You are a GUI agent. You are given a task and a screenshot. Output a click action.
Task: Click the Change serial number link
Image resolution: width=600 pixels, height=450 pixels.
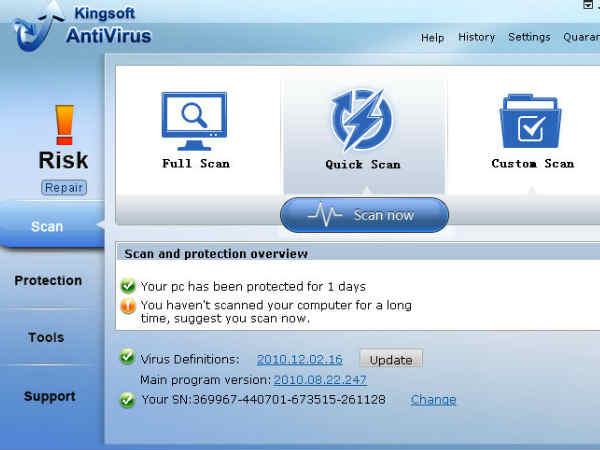[433, 400]
